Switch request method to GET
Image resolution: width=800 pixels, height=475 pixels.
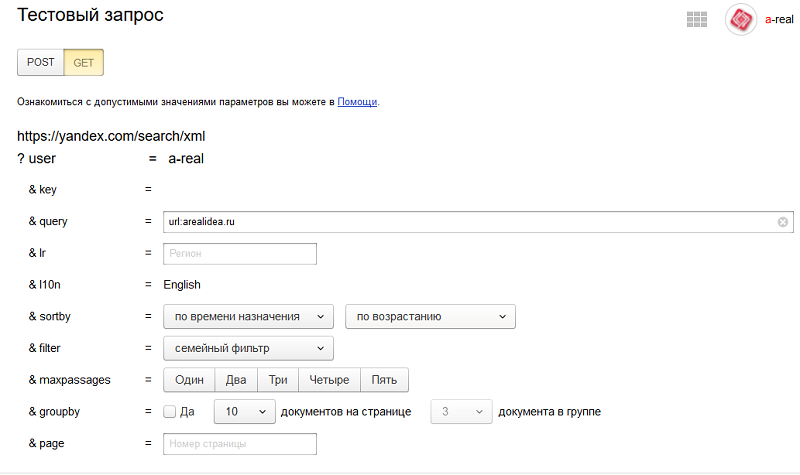tap(84, 62)
